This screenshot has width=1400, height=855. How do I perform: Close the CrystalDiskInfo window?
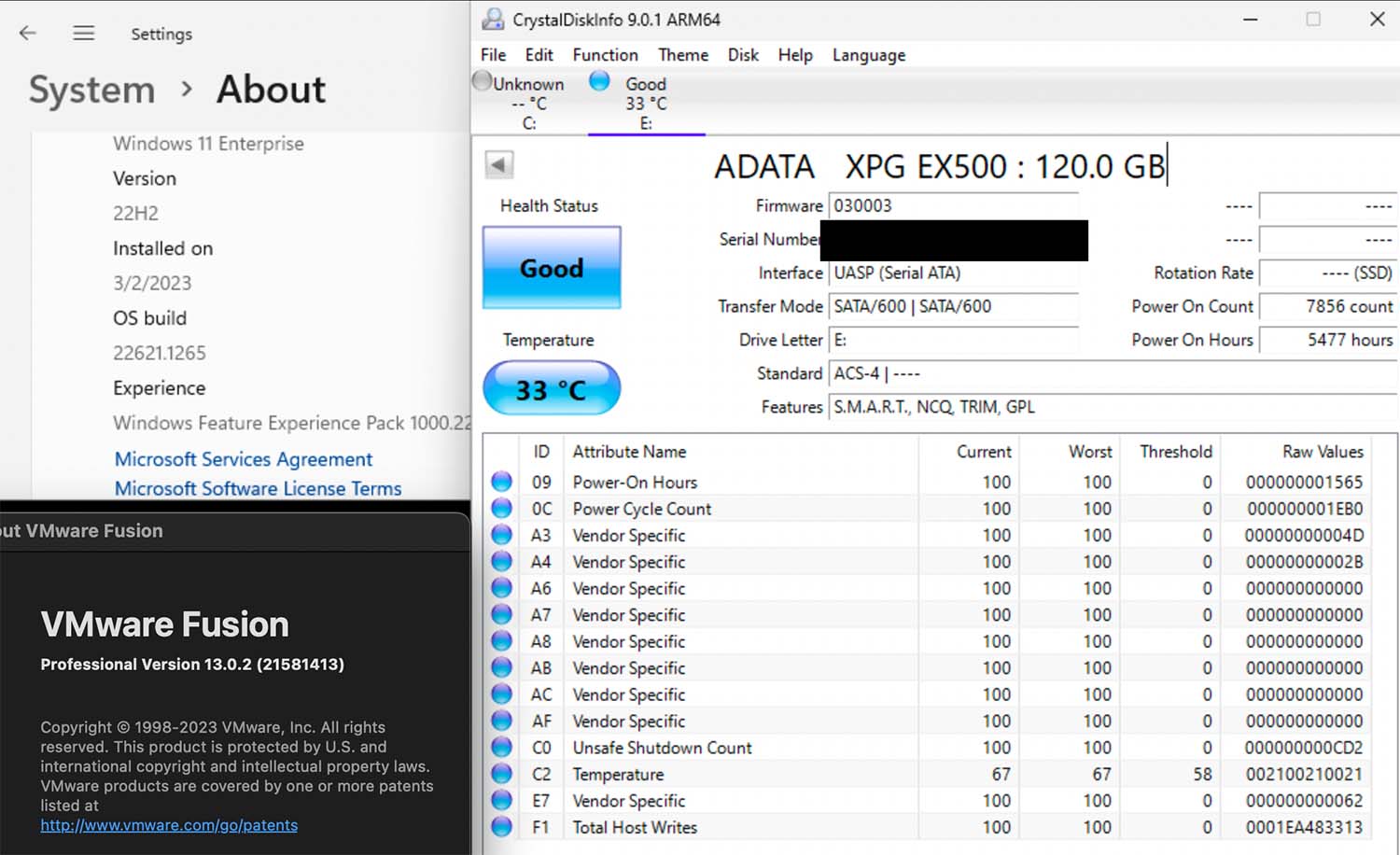tap(1377, 19)
